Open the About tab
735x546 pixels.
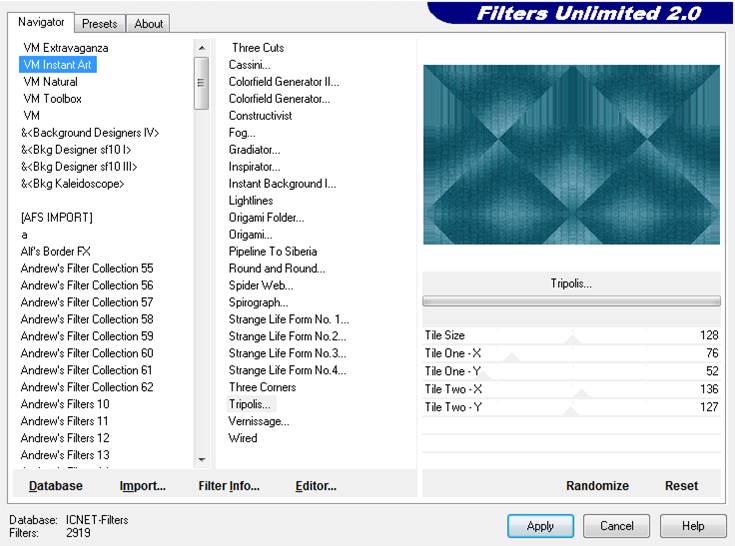coord(149,23)
